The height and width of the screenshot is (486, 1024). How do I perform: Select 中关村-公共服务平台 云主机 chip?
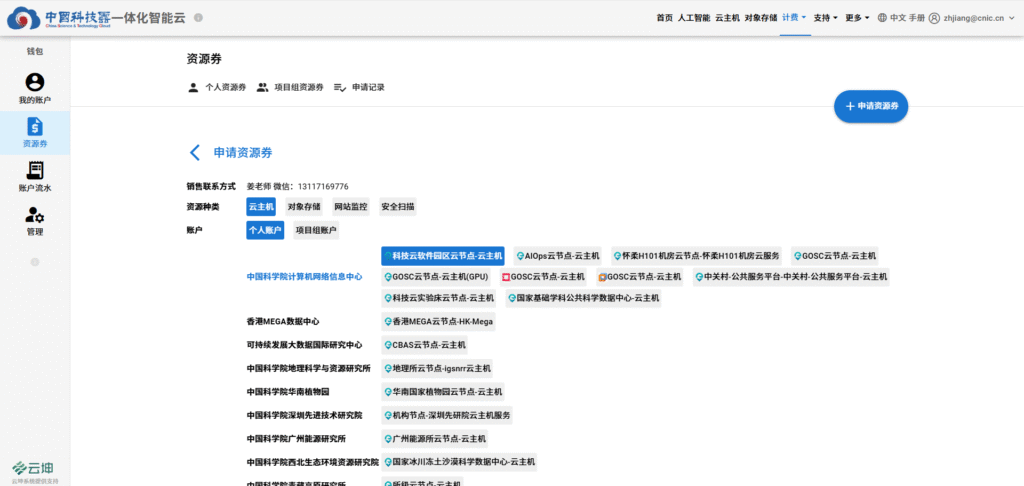click(x=791, y=277)
